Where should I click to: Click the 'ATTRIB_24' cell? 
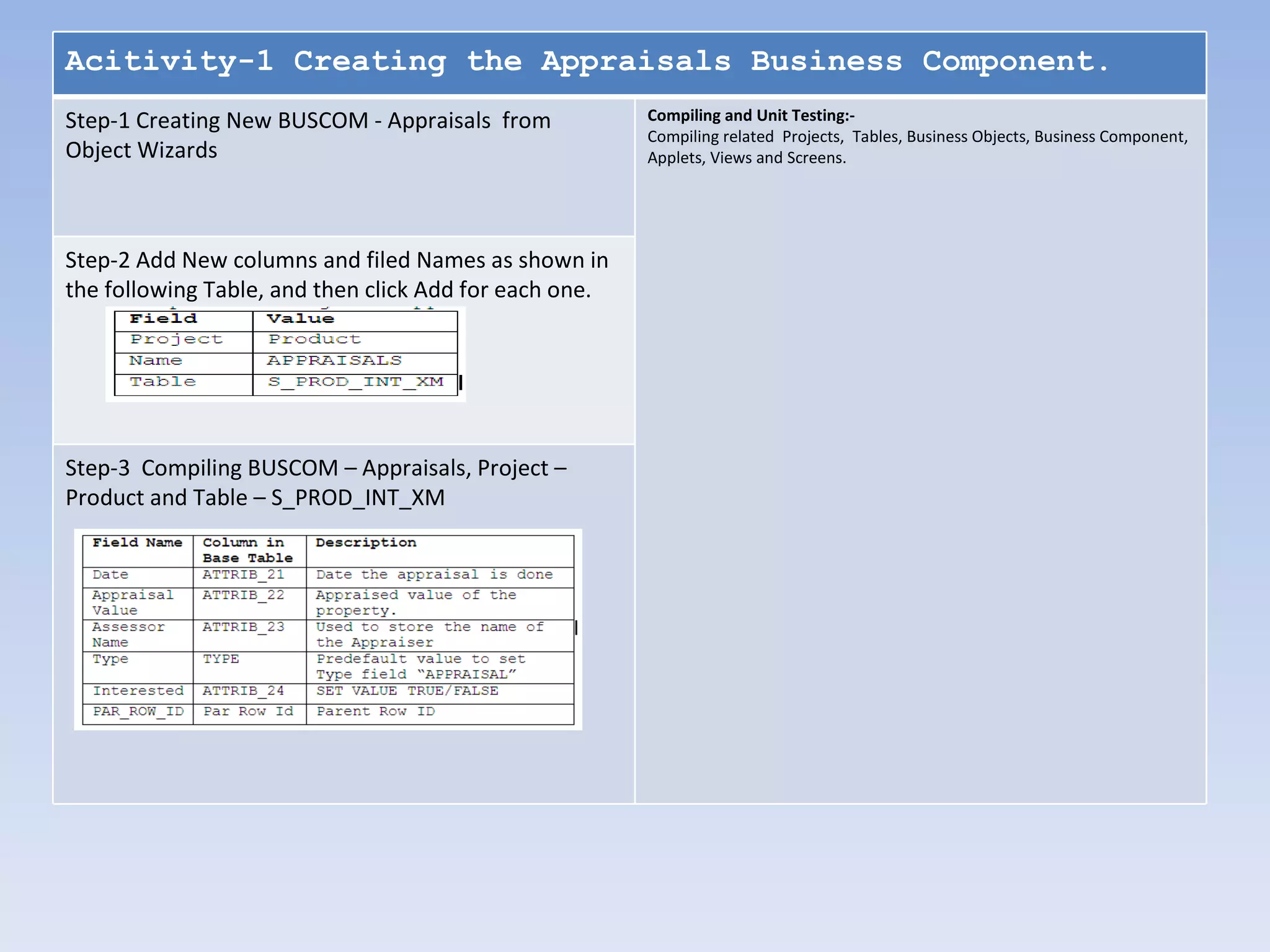coord(249,694)
